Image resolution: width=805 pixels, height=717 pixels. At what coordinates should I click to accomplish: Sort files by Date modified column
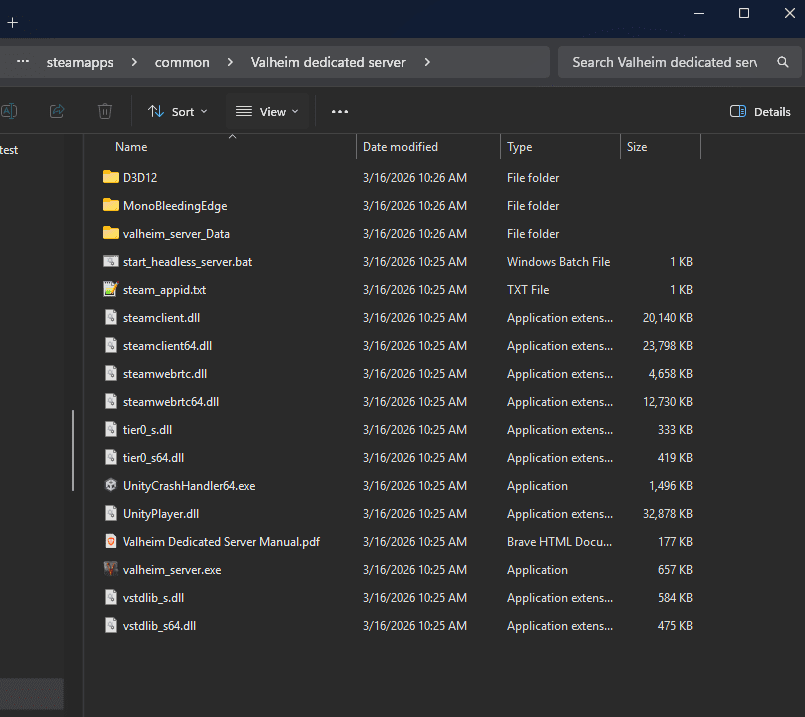click(400, 147)
